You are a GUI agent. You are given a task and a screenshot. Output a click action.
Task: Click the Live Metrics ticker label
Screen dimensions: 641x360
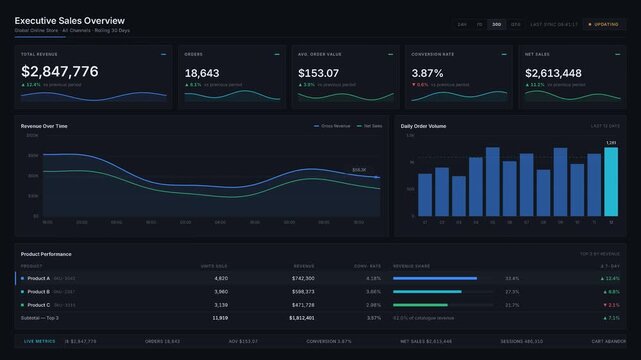(39, 341)
